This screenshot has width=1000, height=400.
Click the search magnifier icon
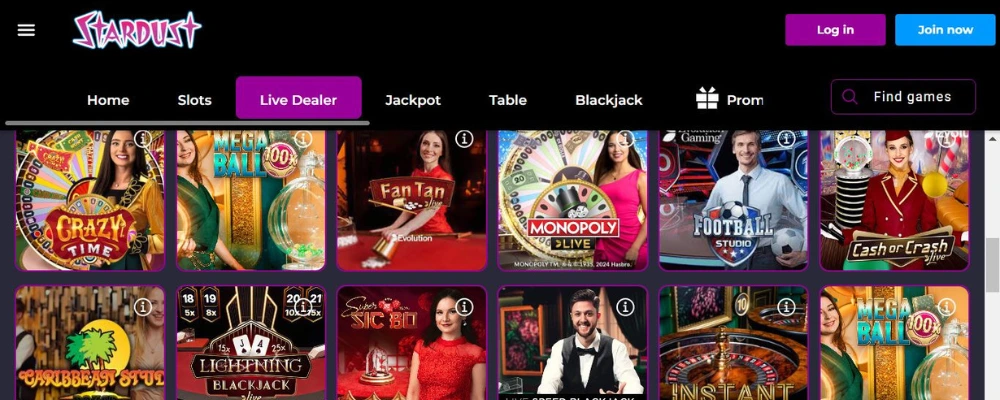[849, 97]
